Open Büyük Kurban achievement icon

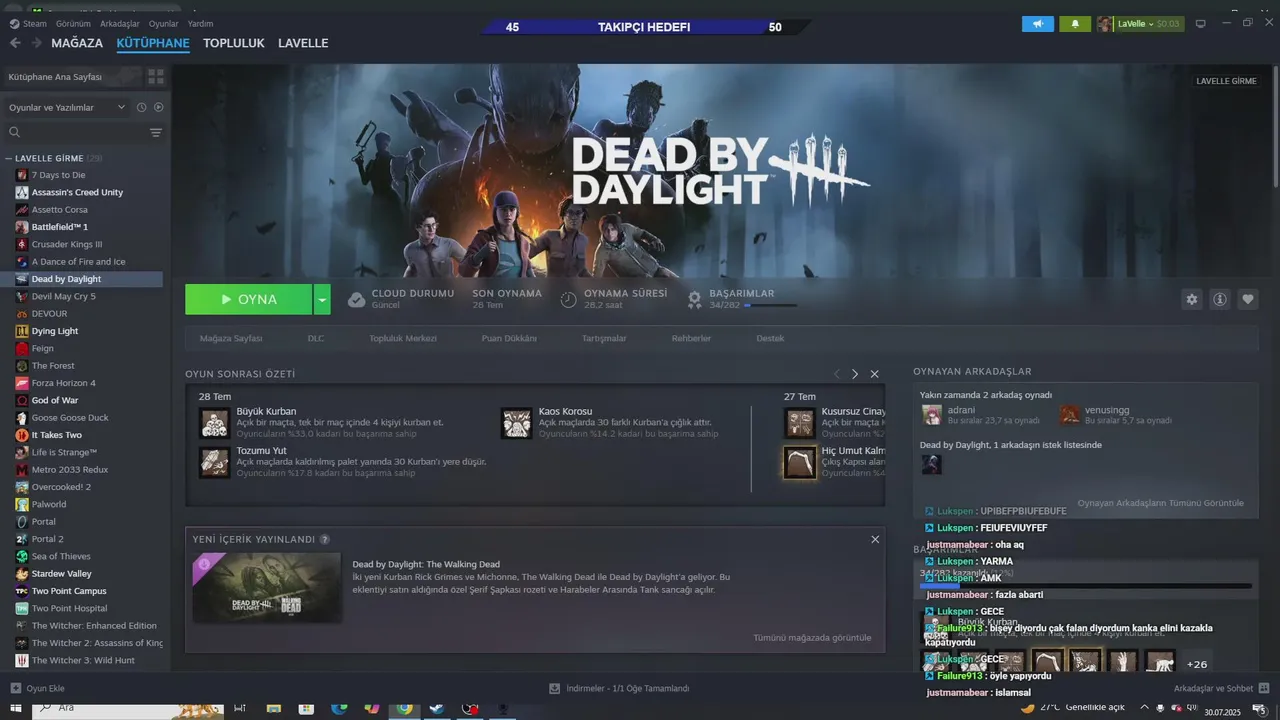coord(215,423)
